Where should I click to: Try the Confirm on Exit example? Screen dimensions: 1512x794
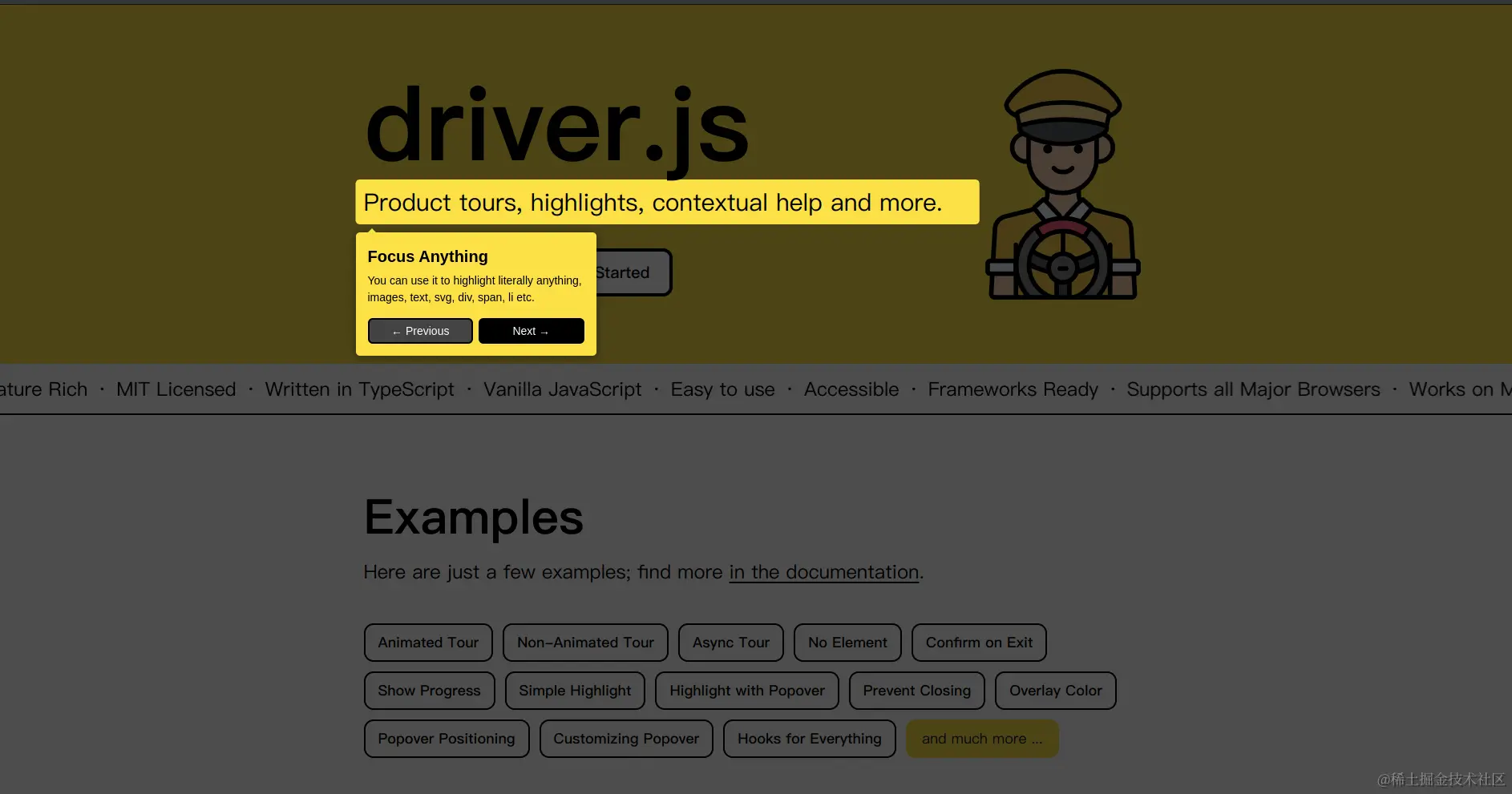[979, 643]
